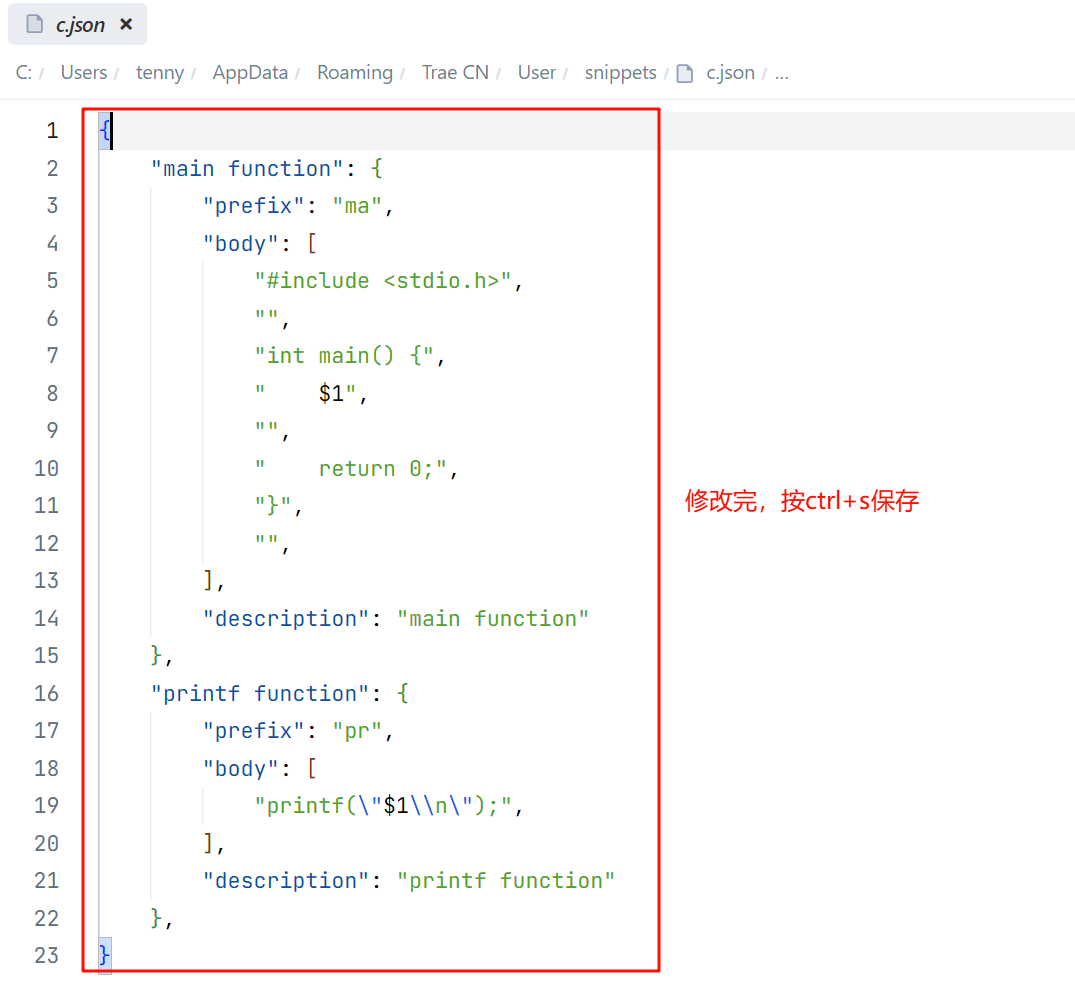Click line number 19 in the gutter

47,806
